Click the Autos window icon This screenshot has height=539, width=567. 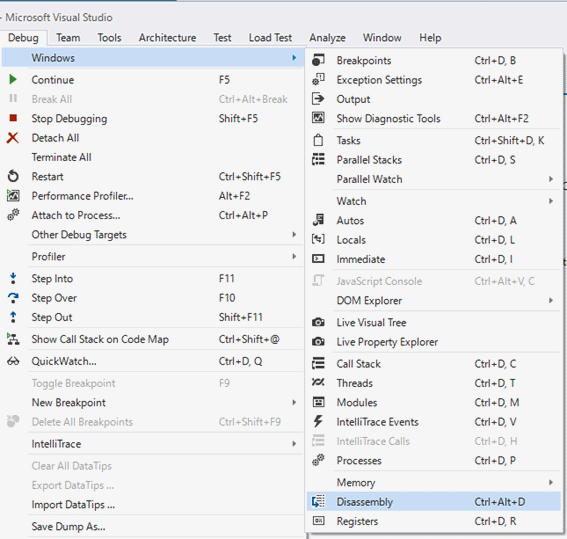tap(318, 220)
